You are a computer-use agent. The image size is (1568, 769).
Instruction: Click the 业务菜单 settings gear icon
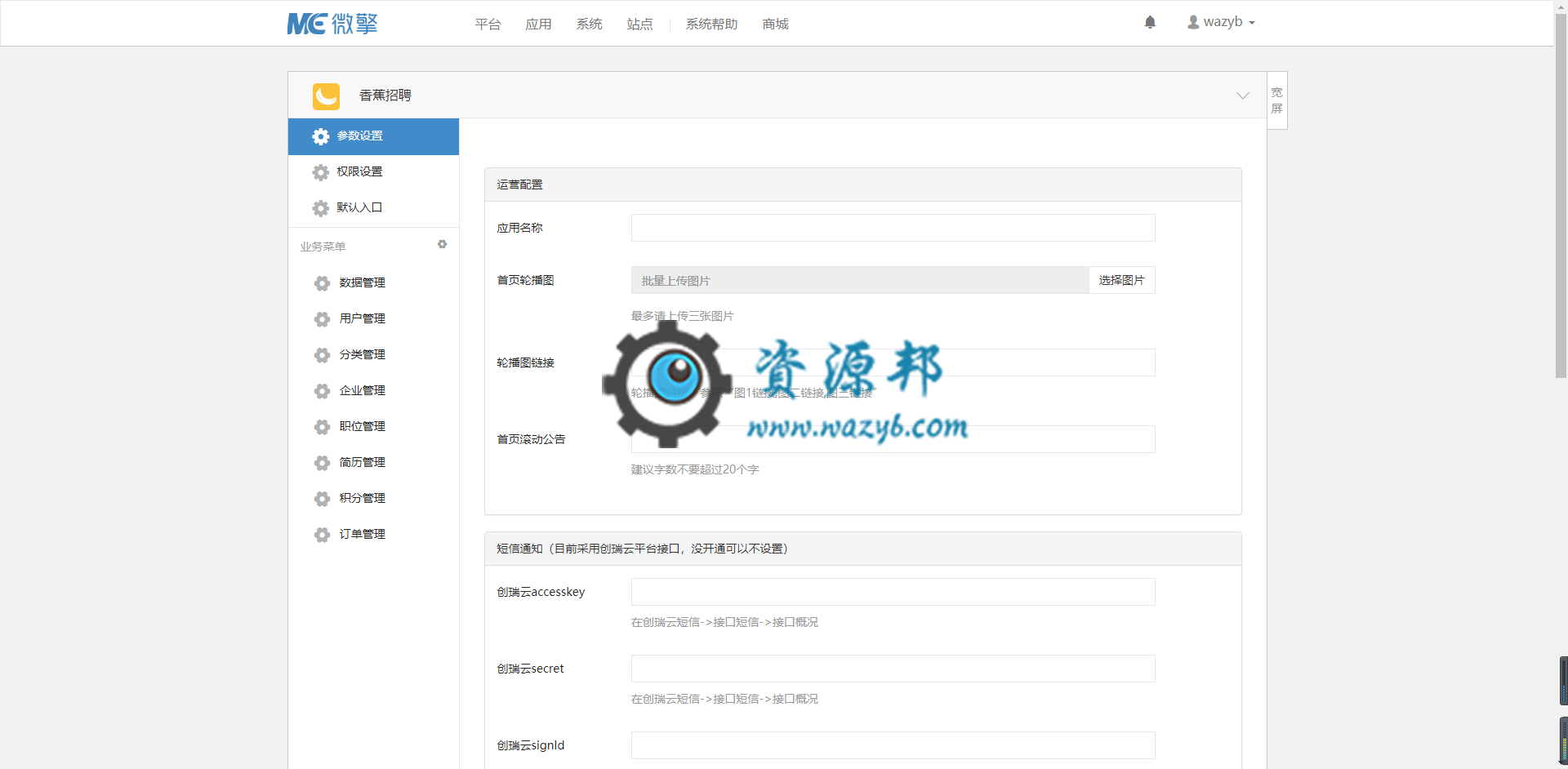pos(442,244)
